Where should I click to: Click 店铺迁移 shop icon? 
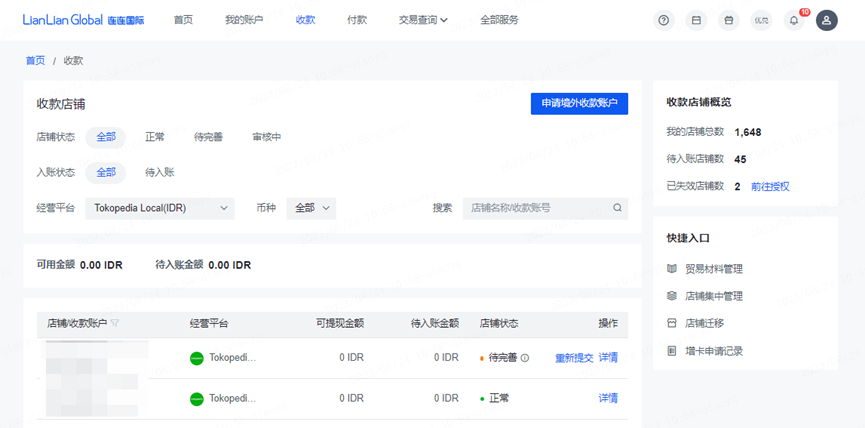(x=671, y=323)
